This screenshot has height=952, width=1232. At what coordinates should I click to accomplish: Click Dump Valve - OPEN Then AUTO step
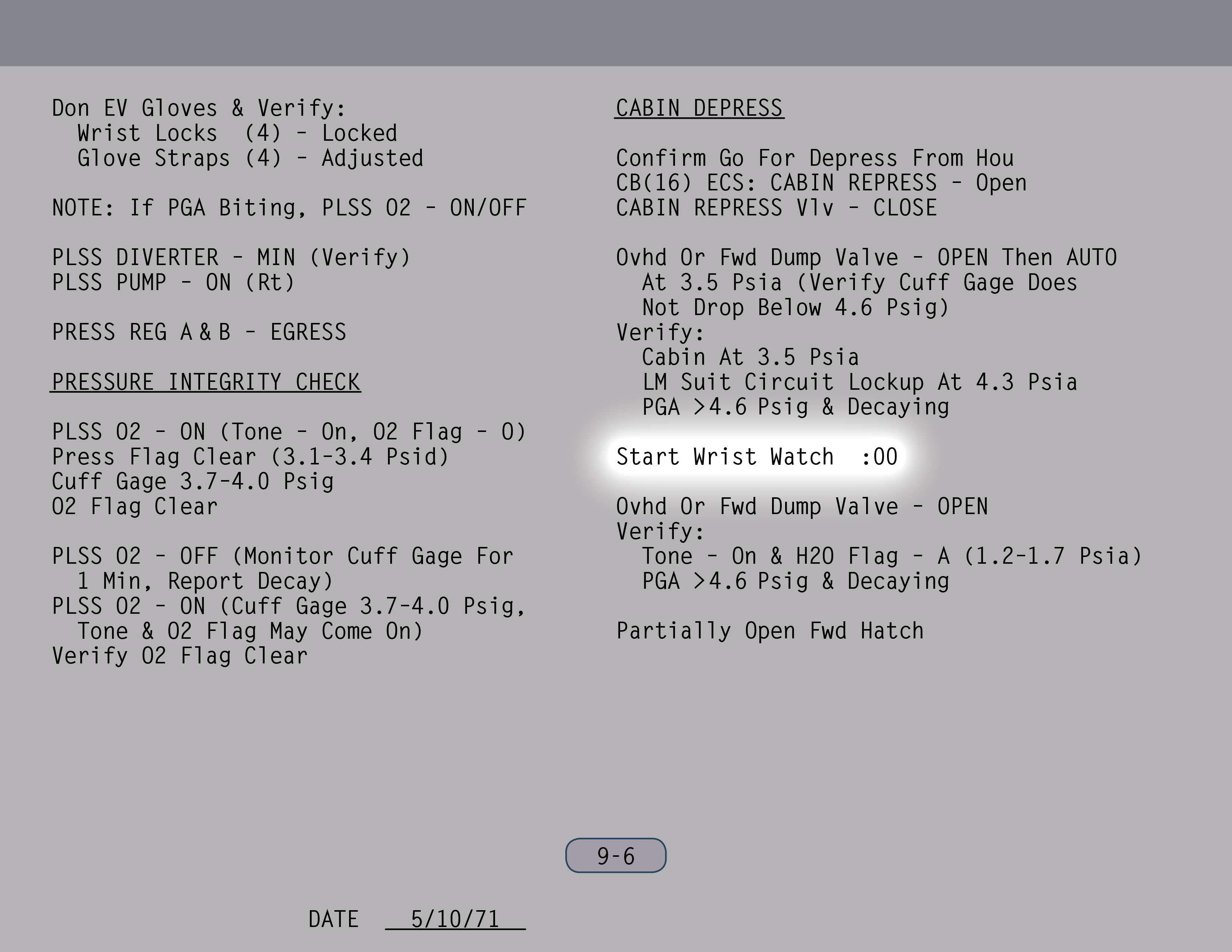pyautogui.click(x=866, y=257)
